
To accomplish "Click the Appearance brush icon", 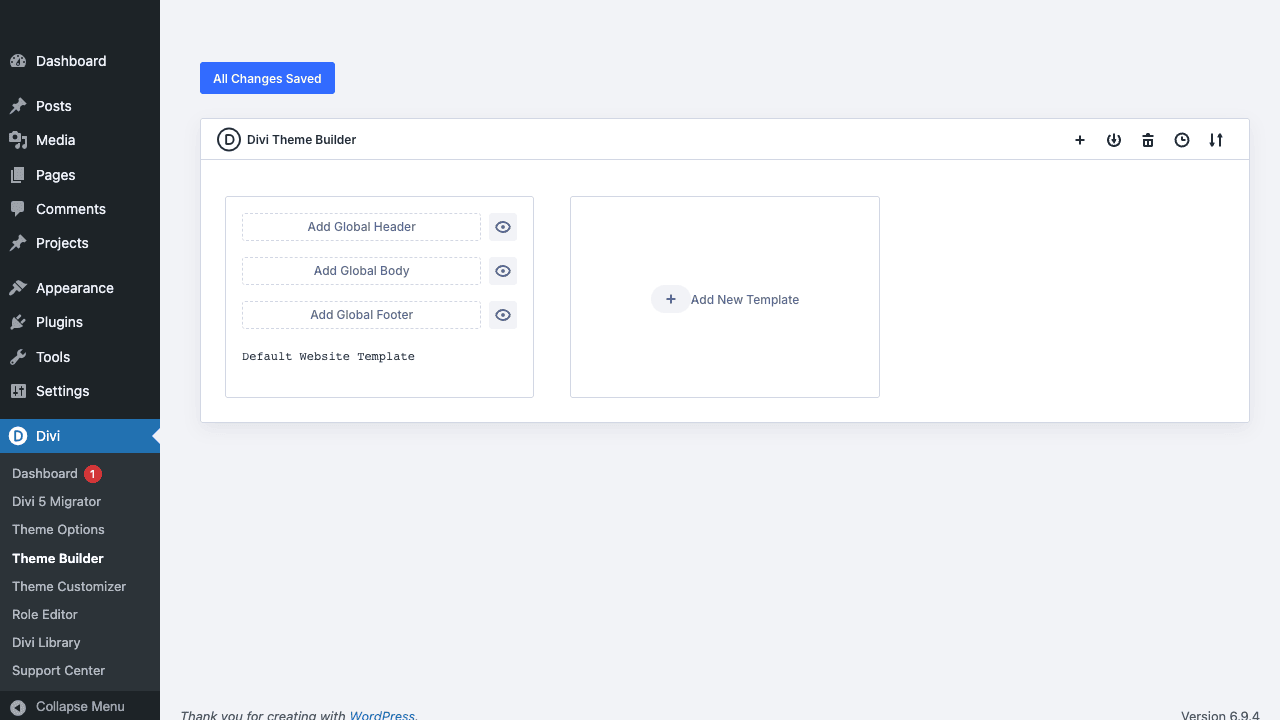I will [18, 288].
